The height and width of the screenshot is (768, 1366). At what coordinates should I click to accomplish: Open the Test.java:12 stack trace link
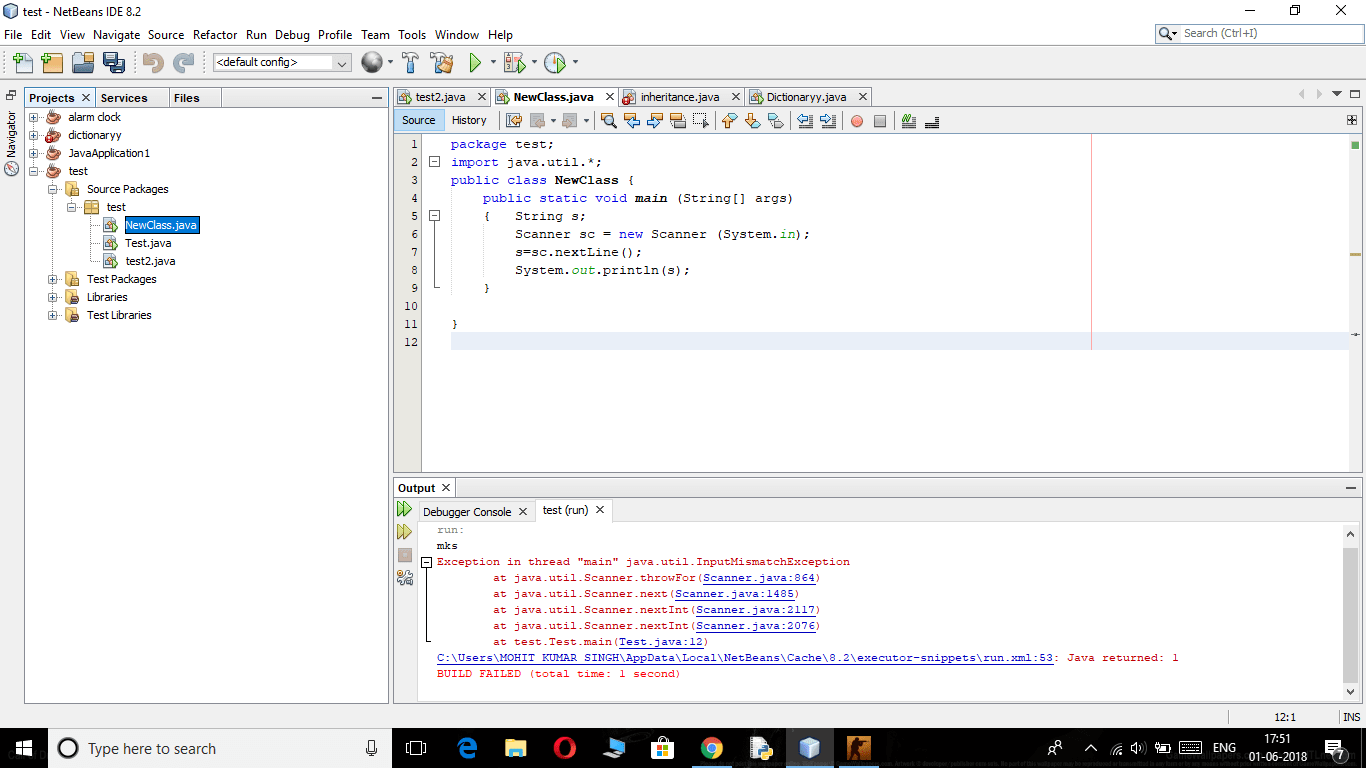(x=661, y=642)
